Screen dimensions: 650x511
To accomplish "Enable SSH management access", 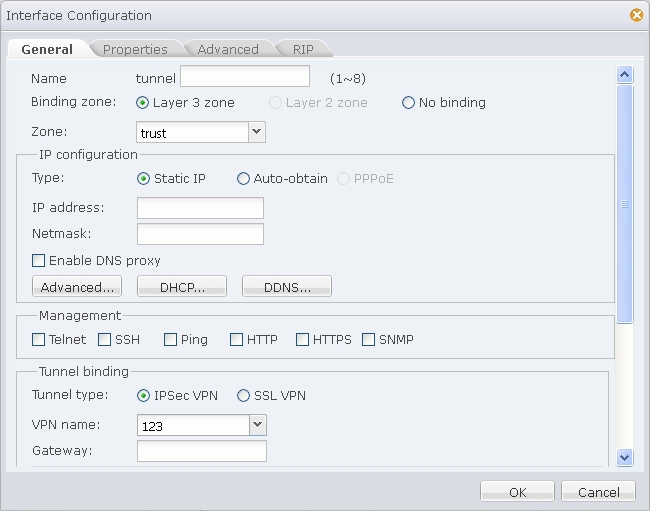I will pyautogui.click(x=105, y=340).
